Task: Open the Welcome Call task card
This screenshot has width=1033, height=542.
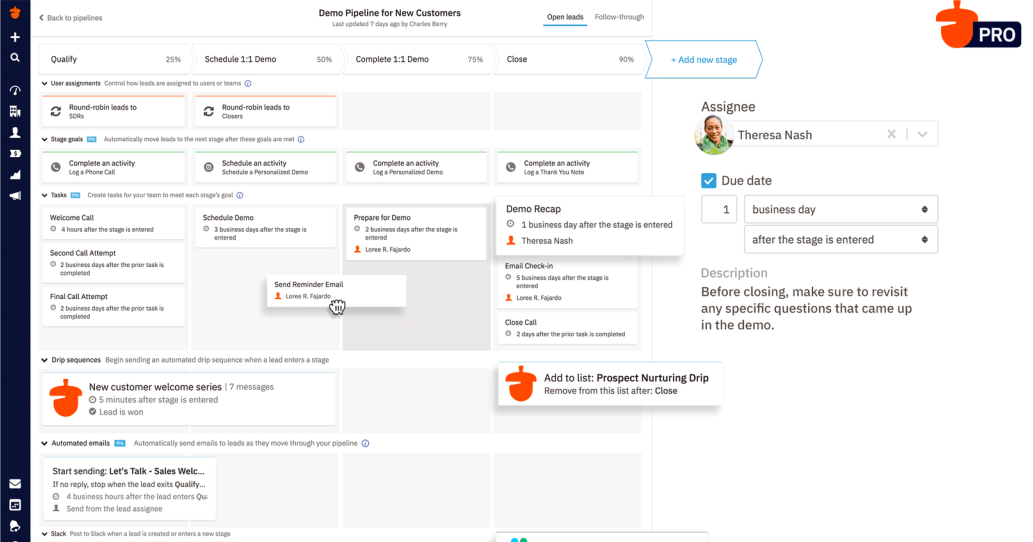Action: pyautogui.click(x=113, y=223)
